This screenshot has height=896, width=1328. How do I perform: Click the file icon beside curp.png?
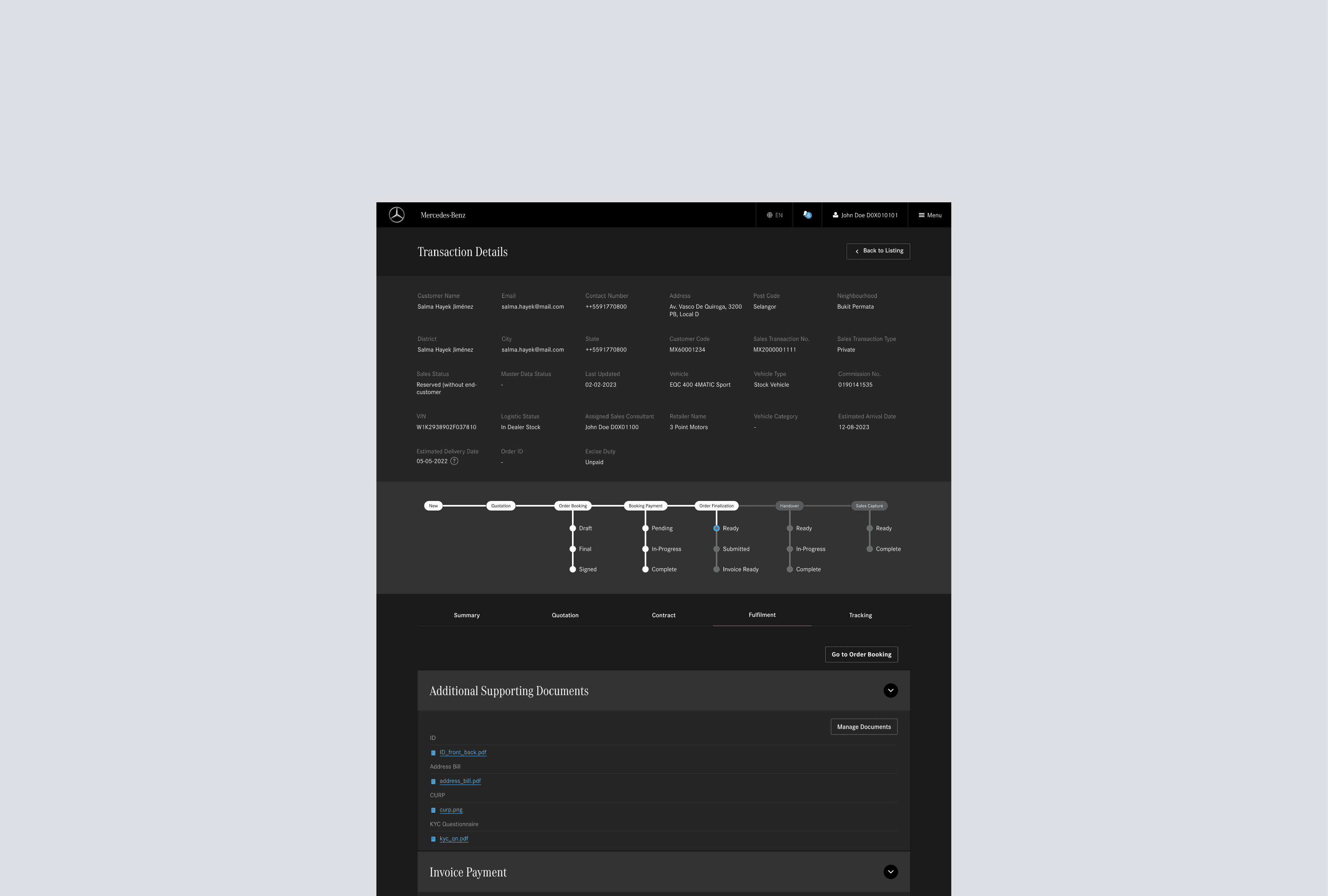433,810
